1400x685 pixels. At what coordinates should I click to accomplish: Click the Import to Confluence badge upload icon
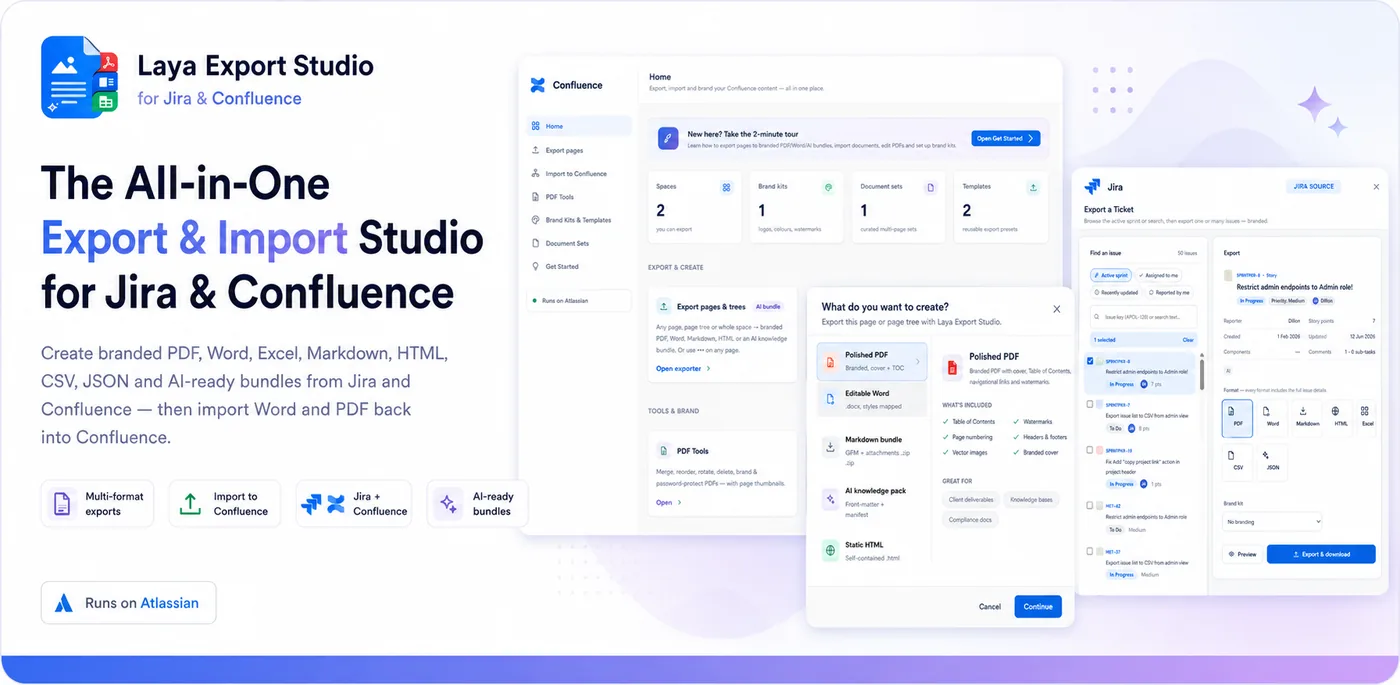click(x=190, y=503)
